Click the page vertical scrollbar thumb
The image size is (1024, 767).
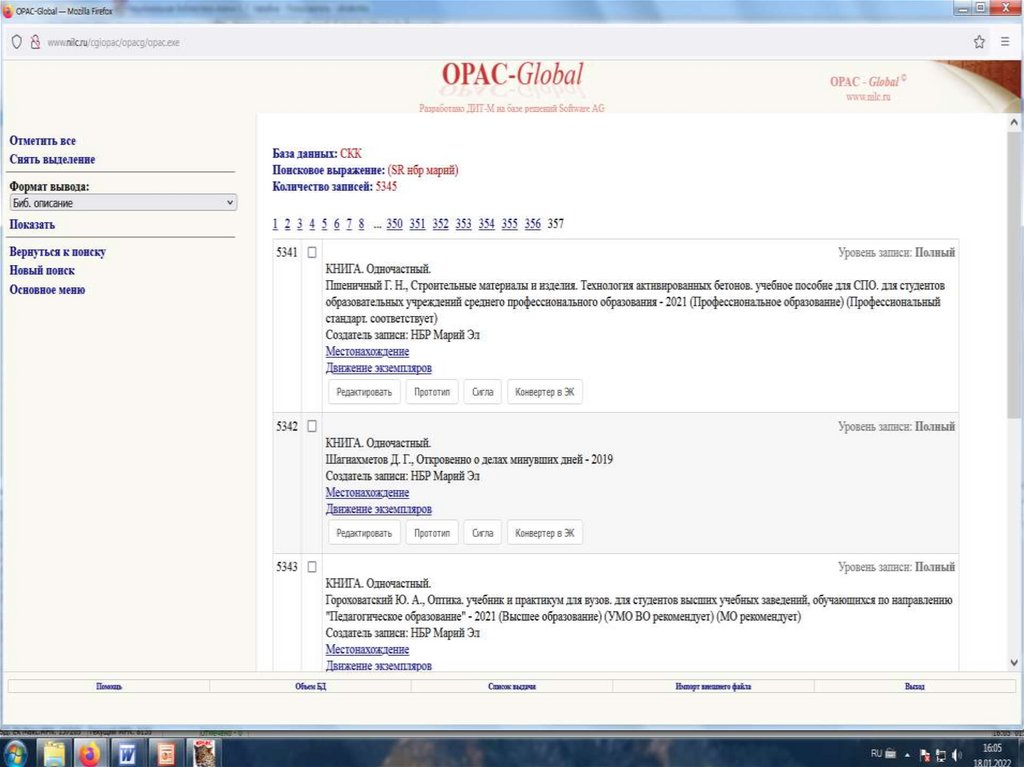coord(1014,274)
